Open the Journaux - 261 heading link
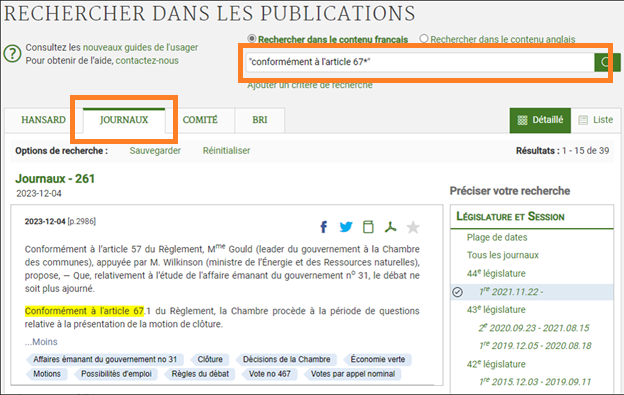The height and width of the screenshot is (395, 624). 55,179
